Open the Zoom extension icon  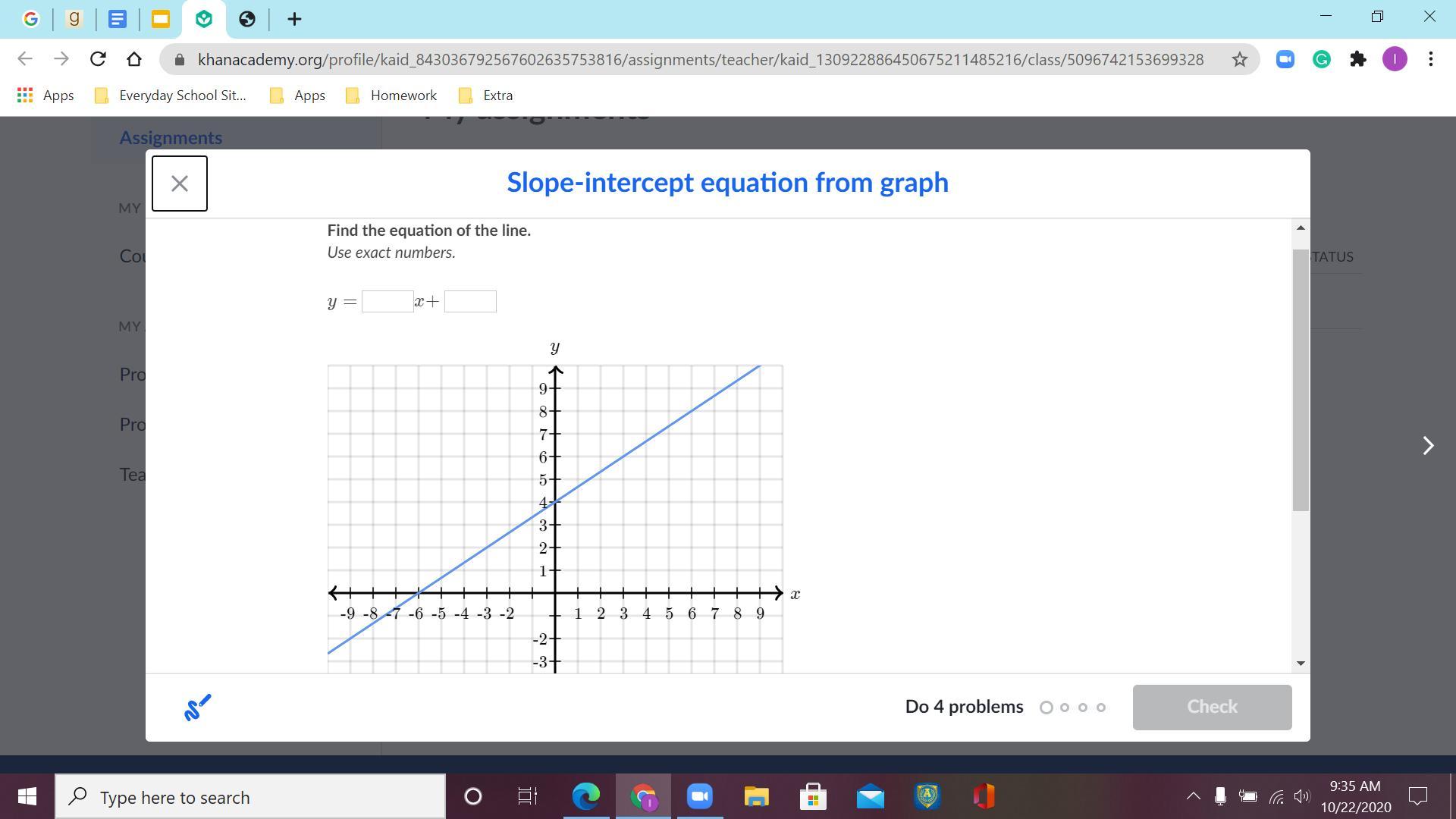coord(1285,59)
